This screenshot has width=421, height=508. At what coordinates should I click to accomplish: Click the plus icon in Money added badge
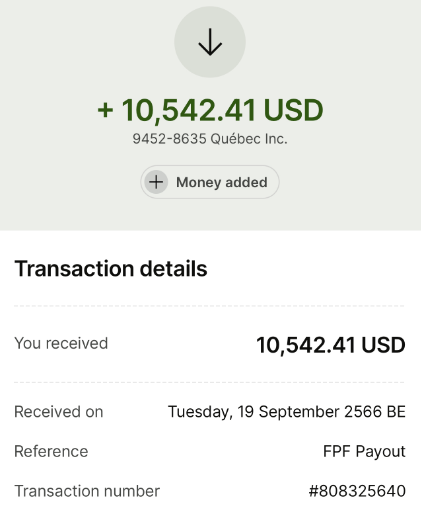(156, 182)
